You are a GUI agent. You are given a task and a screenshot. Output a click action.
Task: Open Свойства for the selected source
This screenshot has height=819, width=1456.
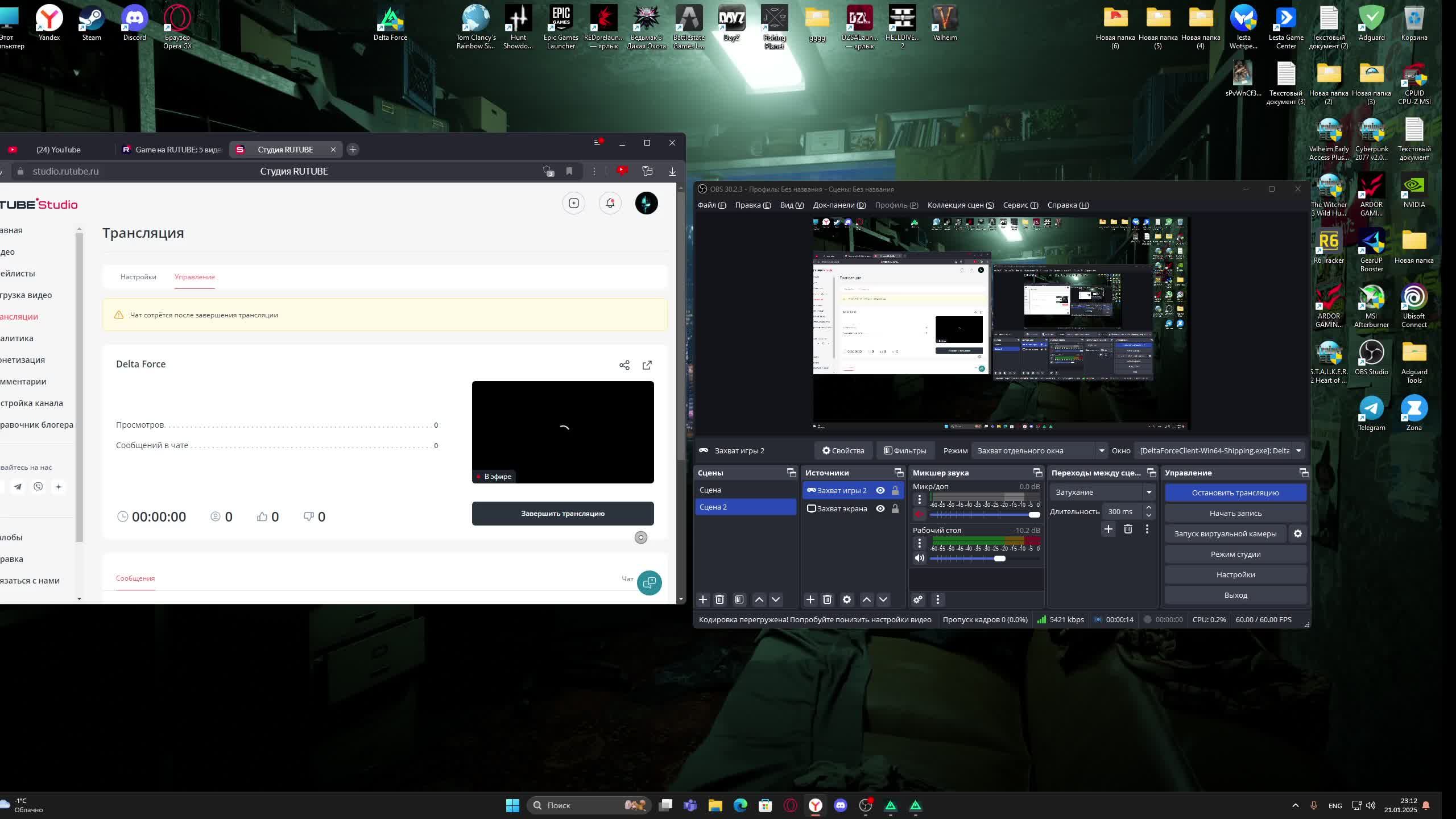click(843, 451)
